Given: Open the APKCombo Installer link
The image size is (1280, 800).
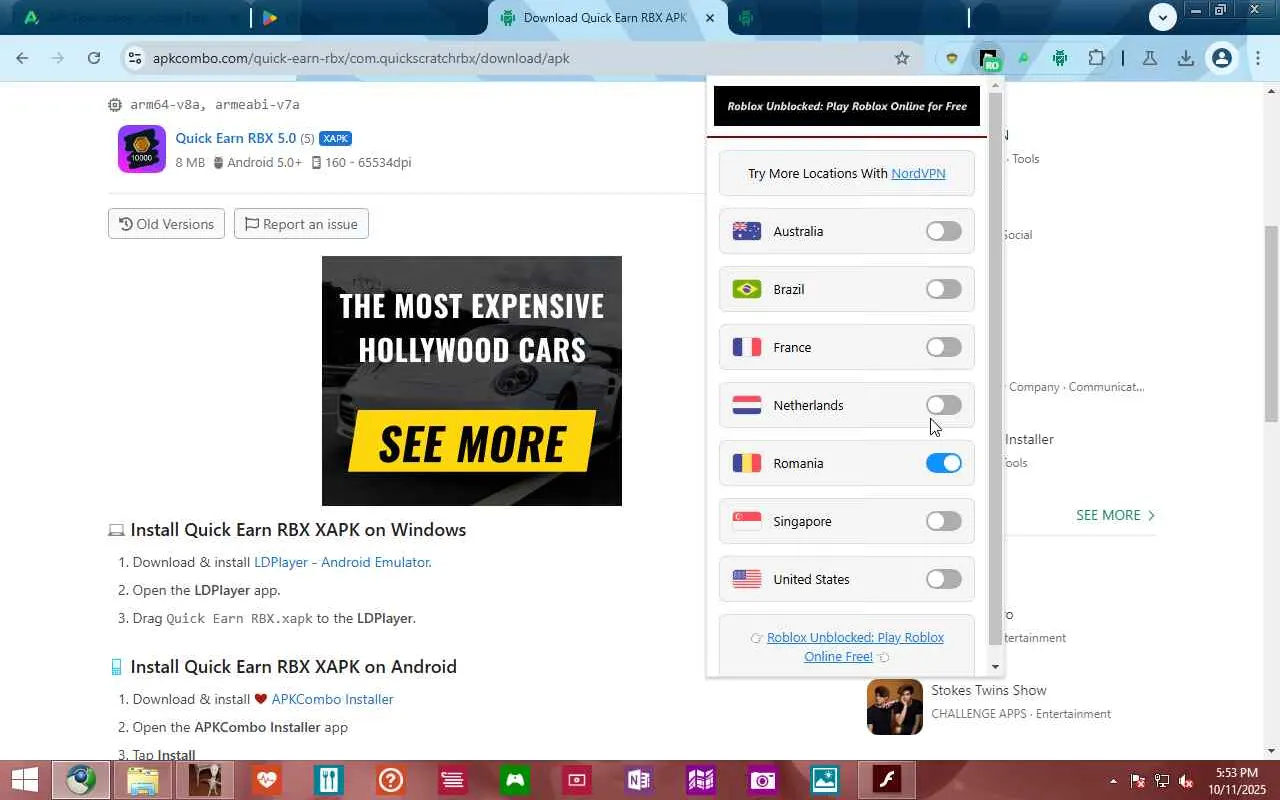Looking at the screenshot, I should pos(332,699).
